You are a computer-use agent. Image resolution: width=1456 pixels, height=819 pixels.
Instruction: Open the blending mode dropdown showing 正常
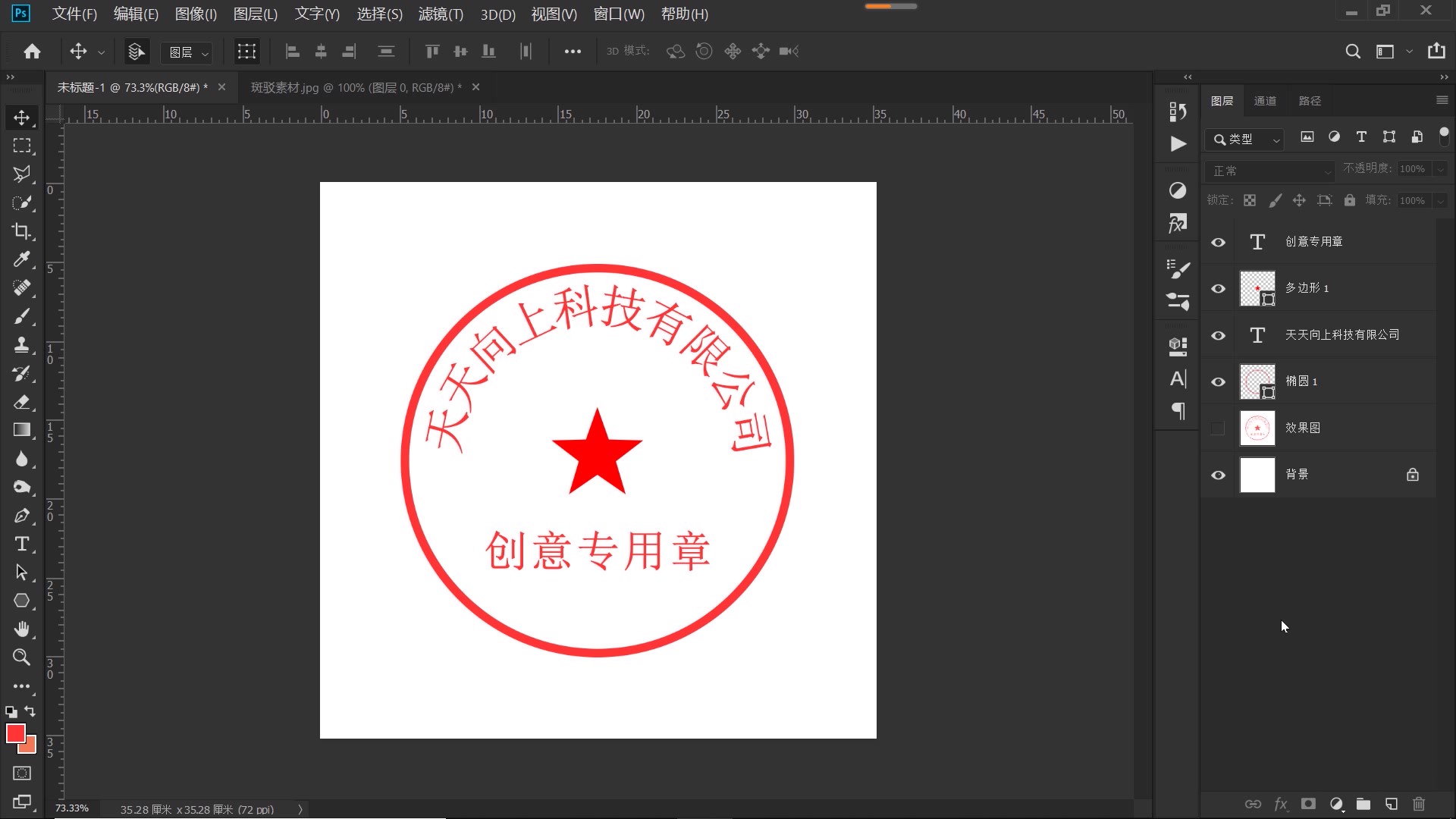pyautogui.click(x=1269, y=170)
